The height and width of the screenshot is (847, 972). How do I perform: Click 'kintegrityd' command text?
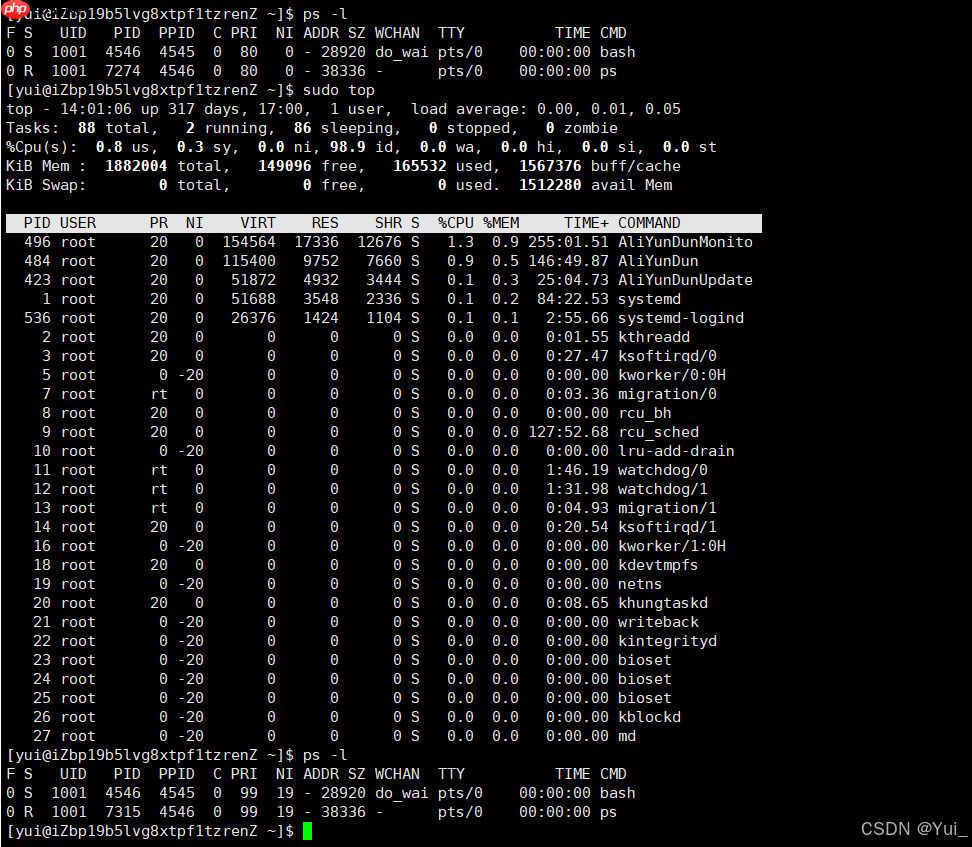point(667,641)
